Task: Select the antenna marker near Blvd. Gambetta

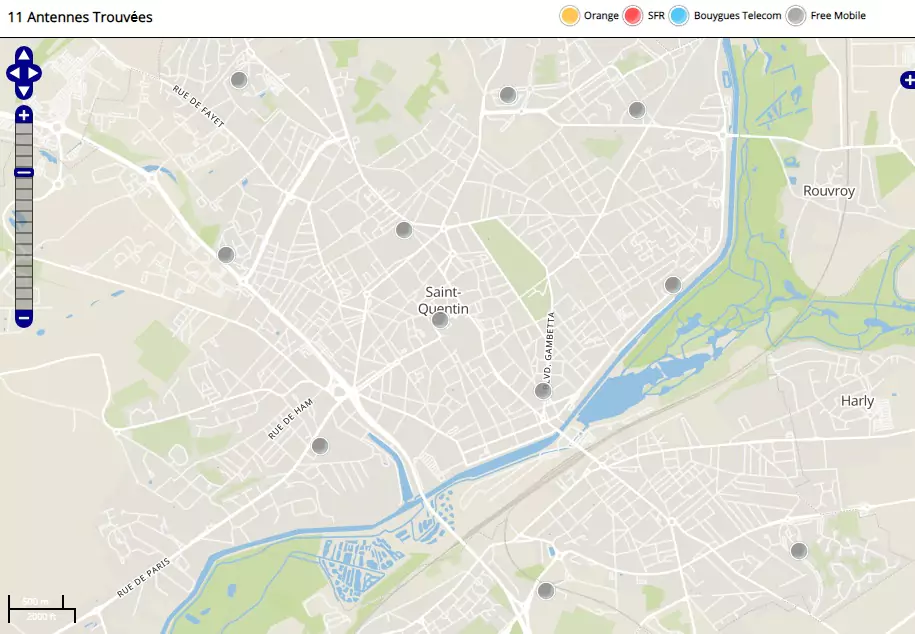Action: point(543,391)
